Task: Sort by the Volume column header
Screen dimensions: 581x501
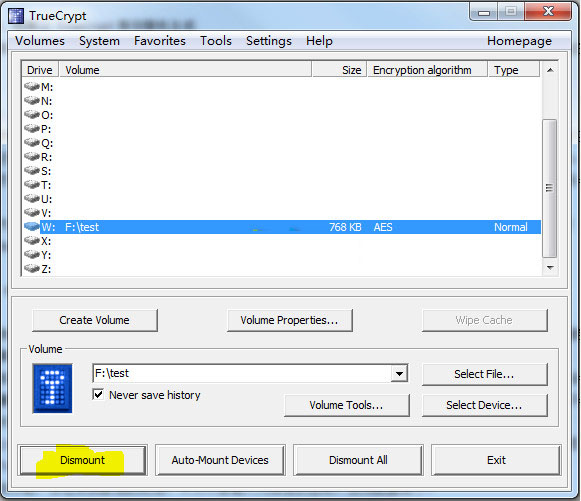Action: tap(185, 70)
